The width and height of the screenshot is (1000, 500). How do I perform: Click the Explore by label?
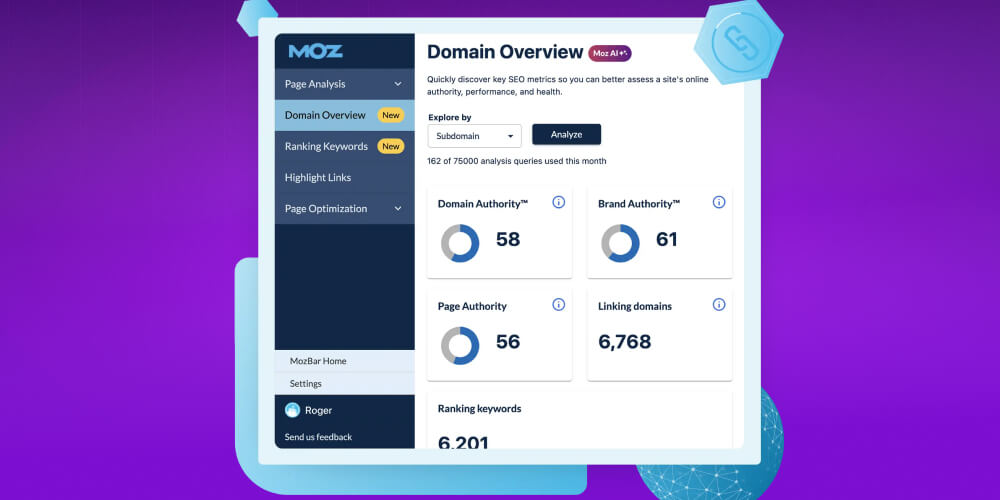[450, 117]
